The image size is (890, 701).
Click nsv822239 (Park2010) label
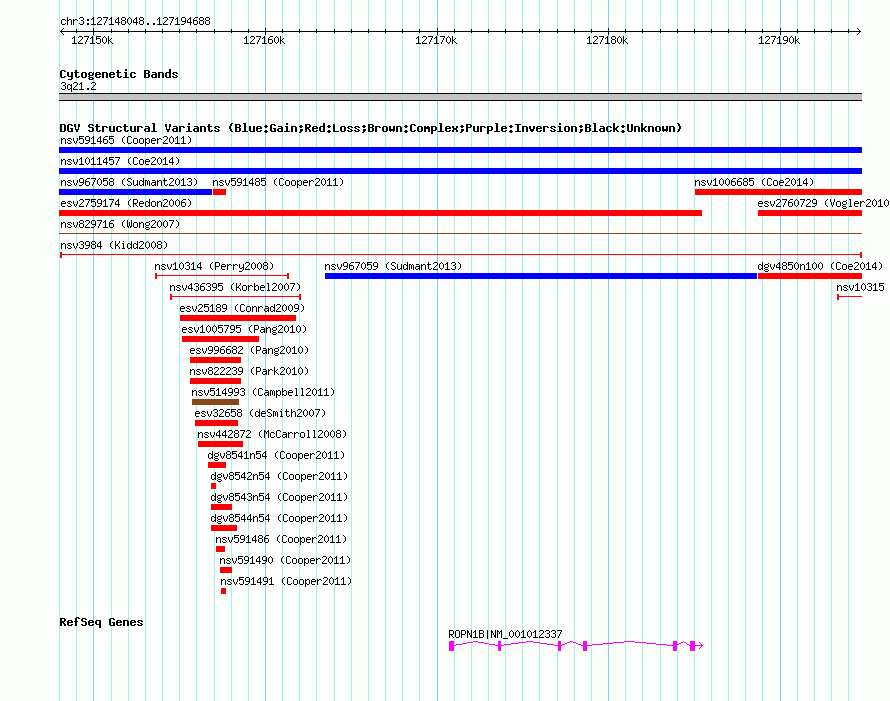pos(249,371)
